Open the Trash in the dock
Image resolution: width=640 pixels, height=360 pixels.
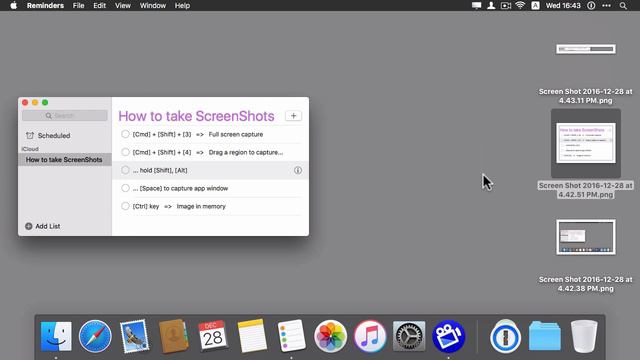584,336
